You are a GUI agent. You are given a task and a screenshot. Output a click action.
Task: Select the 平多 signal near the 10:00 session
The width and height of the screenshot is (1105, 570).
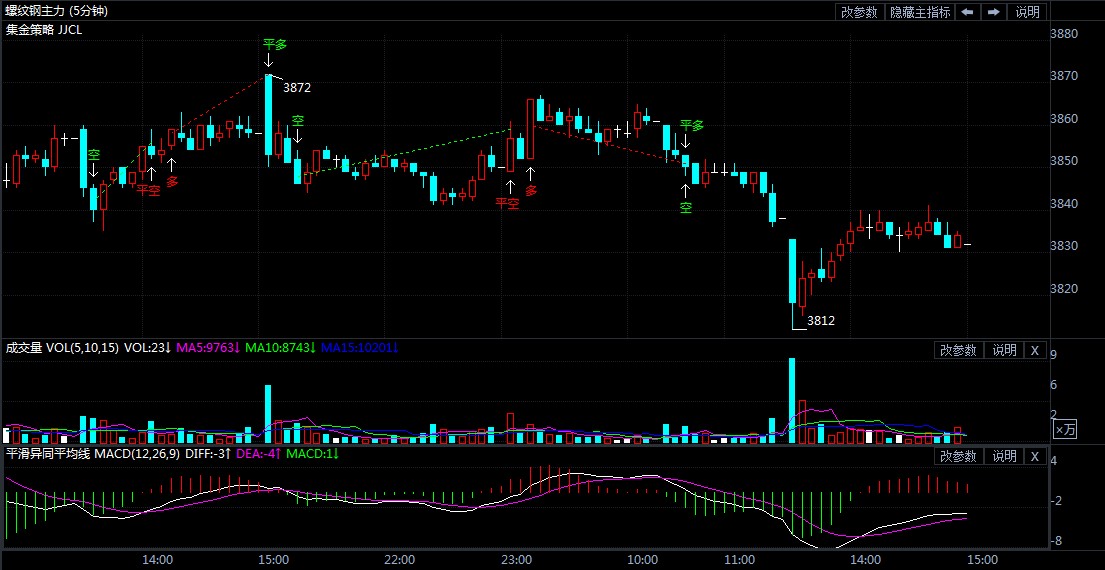691,125
